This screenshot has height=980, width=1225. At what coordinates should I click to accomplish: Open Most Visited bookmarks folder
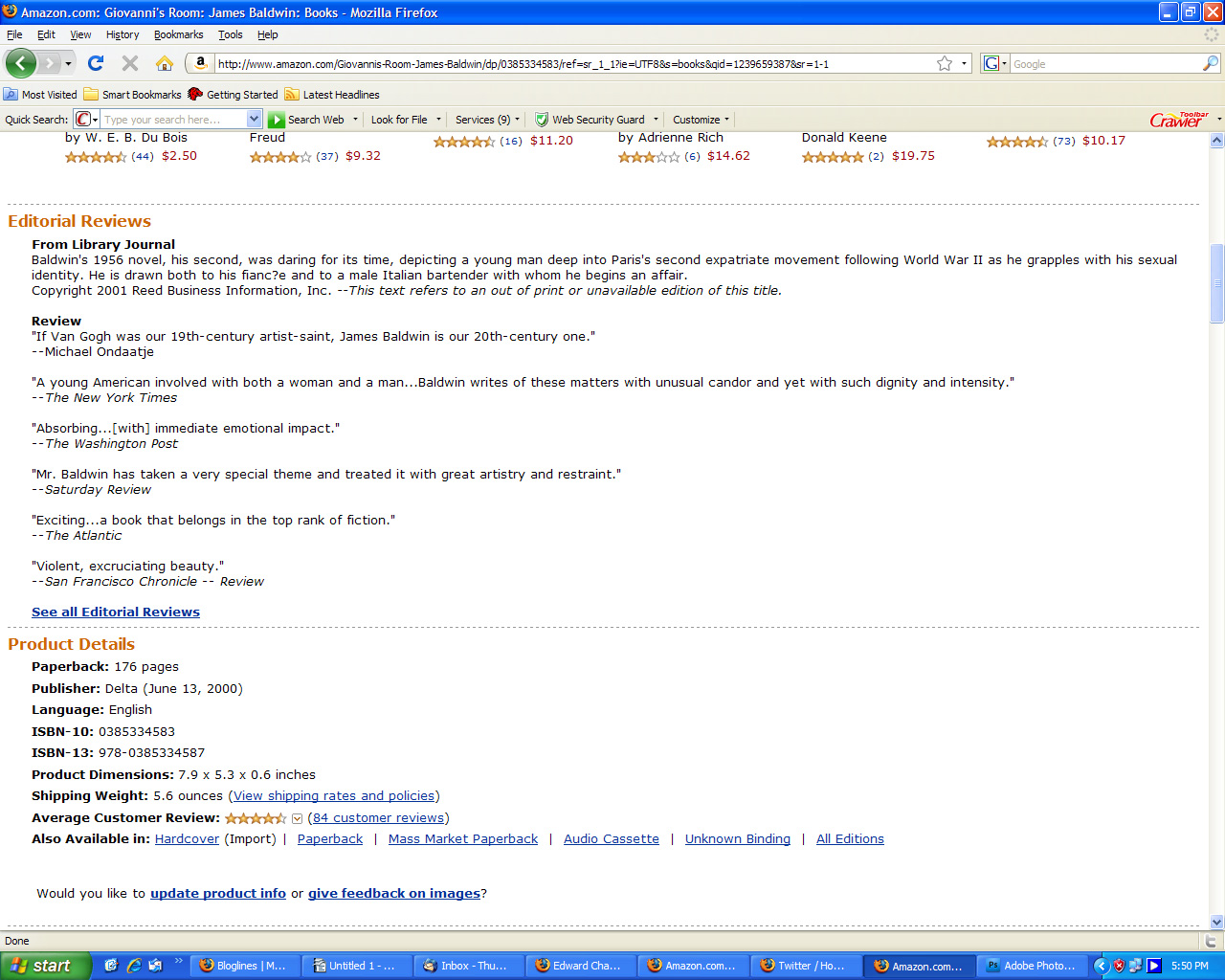click(40, 95)
